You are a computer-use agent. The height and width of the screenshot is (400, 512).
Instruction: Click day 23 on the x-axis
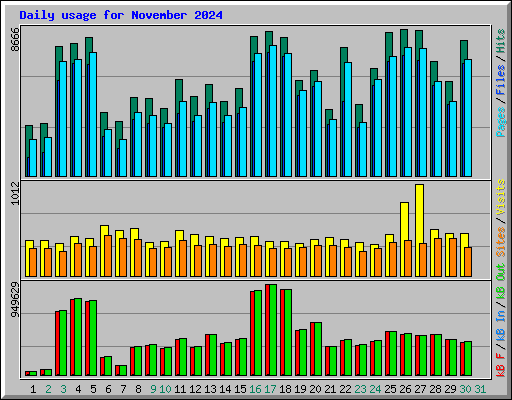(360, 389)
